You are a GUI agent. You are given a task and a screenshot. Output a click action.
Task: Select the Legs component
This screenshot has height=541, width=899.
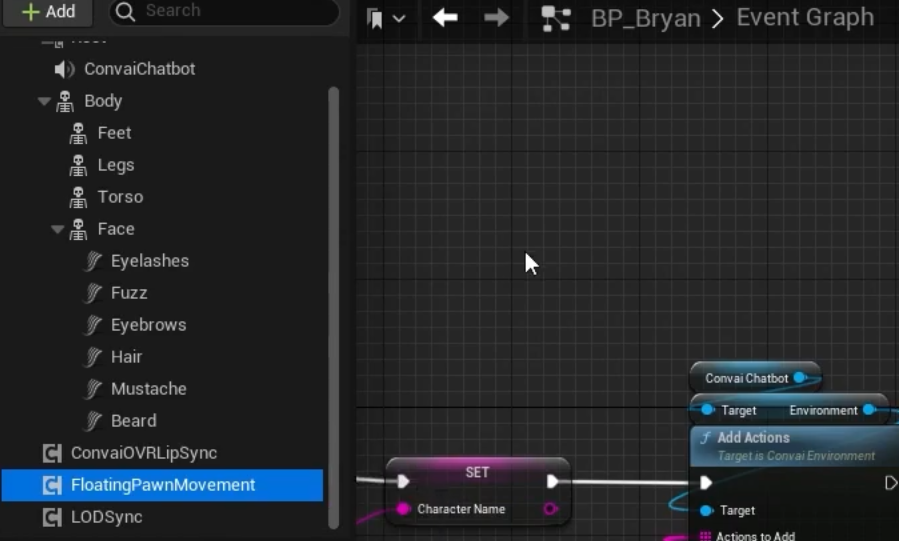[116, 165]
